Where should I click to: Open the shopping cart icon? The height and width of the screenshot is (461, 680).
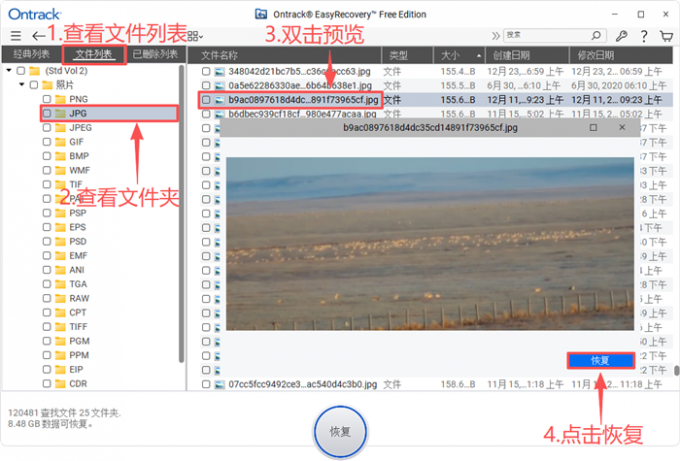[x=666, y=36]
